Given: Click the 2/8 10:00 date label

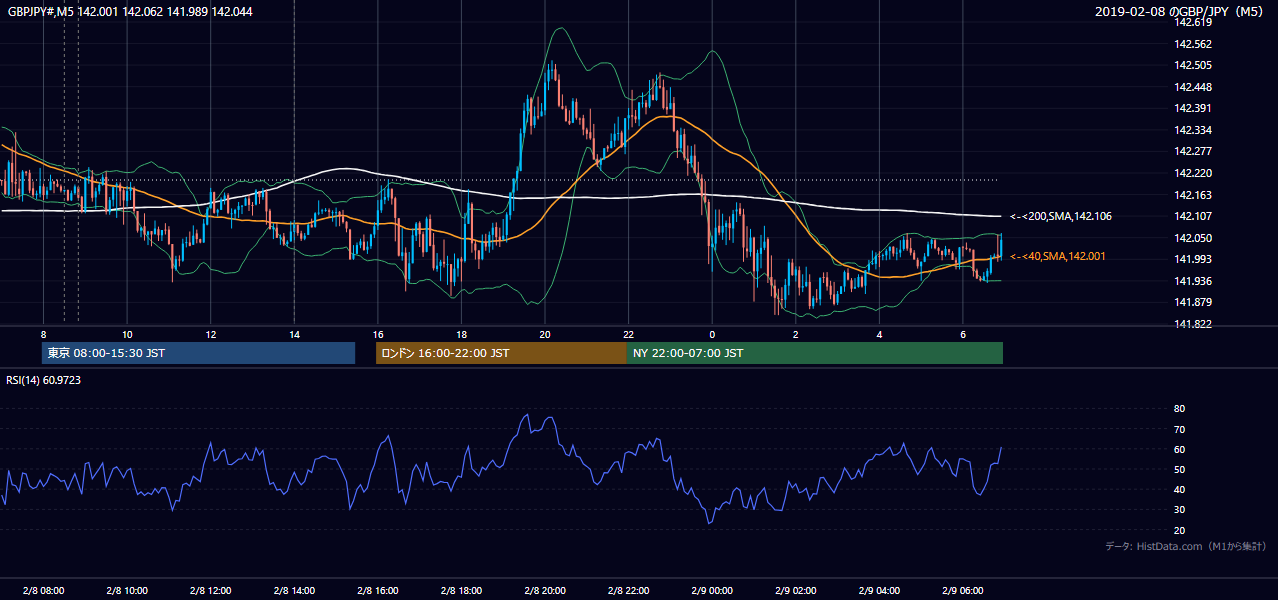Looking at the screenshot, I should 127,591.
